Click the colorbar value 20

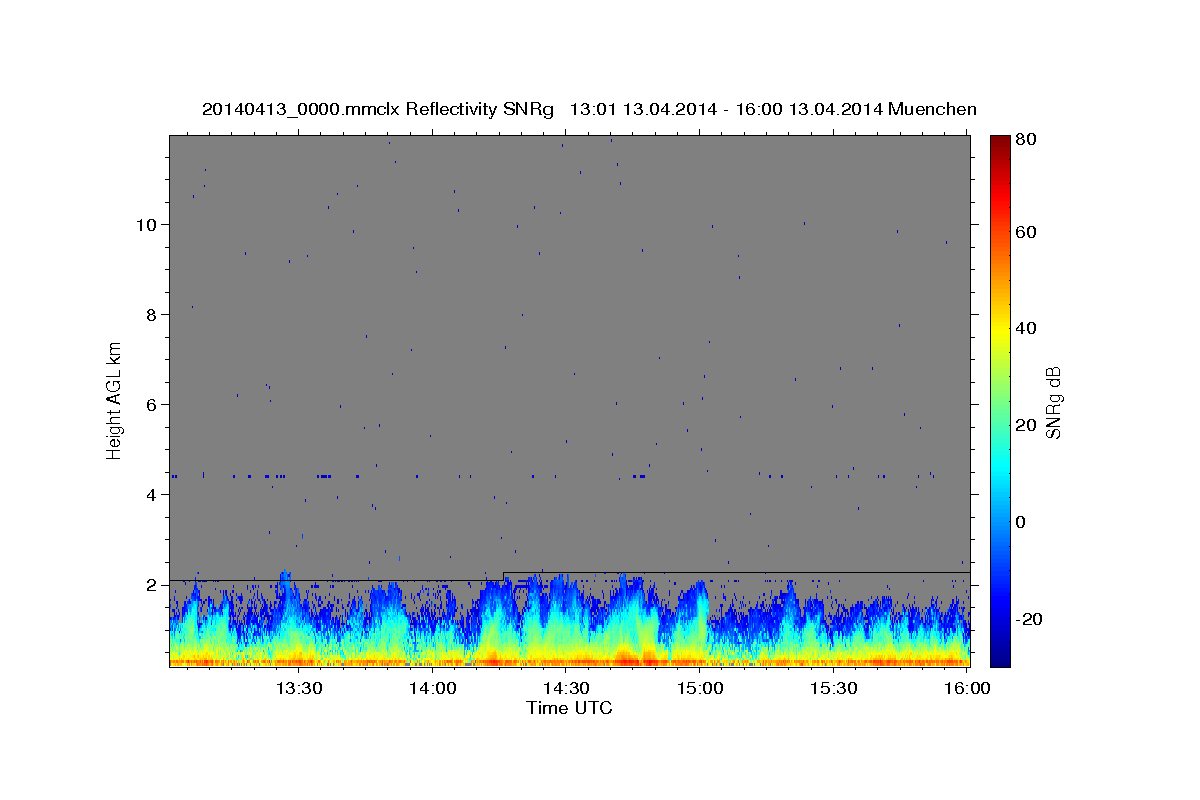[x=1026, y=425]
